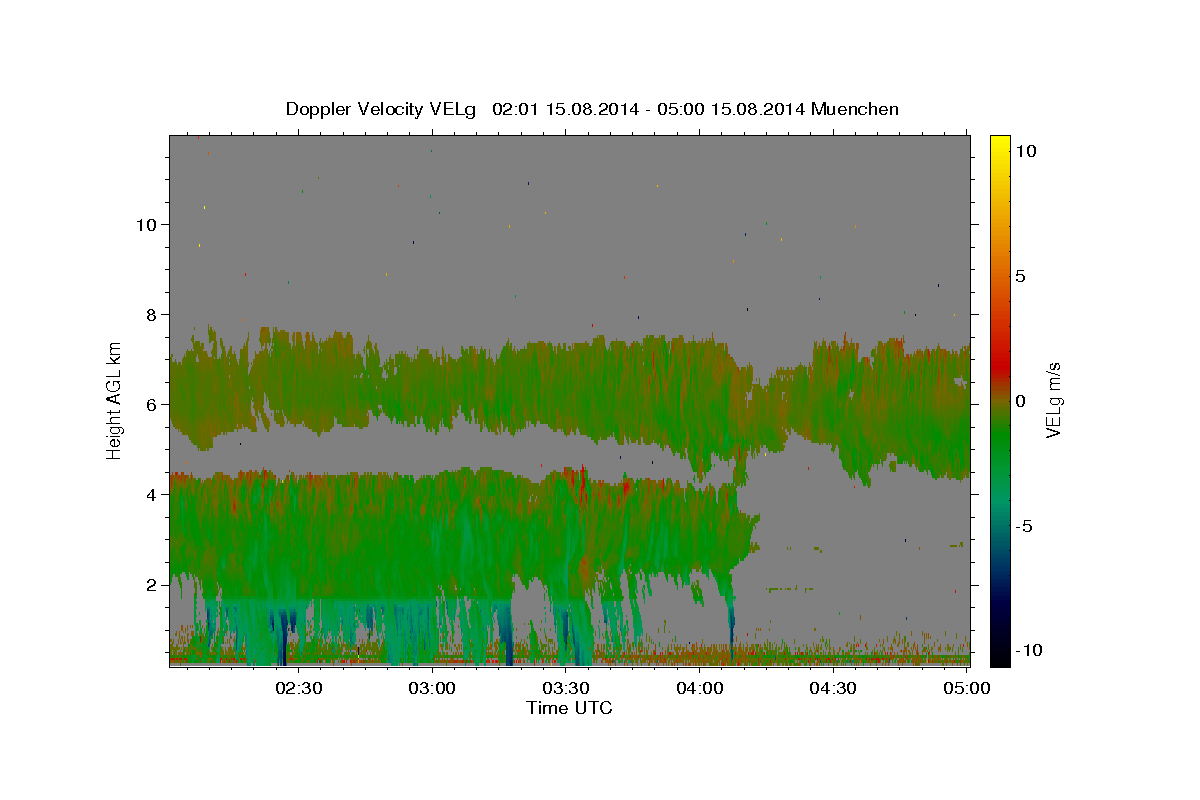
Task: Click the 'Muenchen' station name in title
Action: pos(855,109)
